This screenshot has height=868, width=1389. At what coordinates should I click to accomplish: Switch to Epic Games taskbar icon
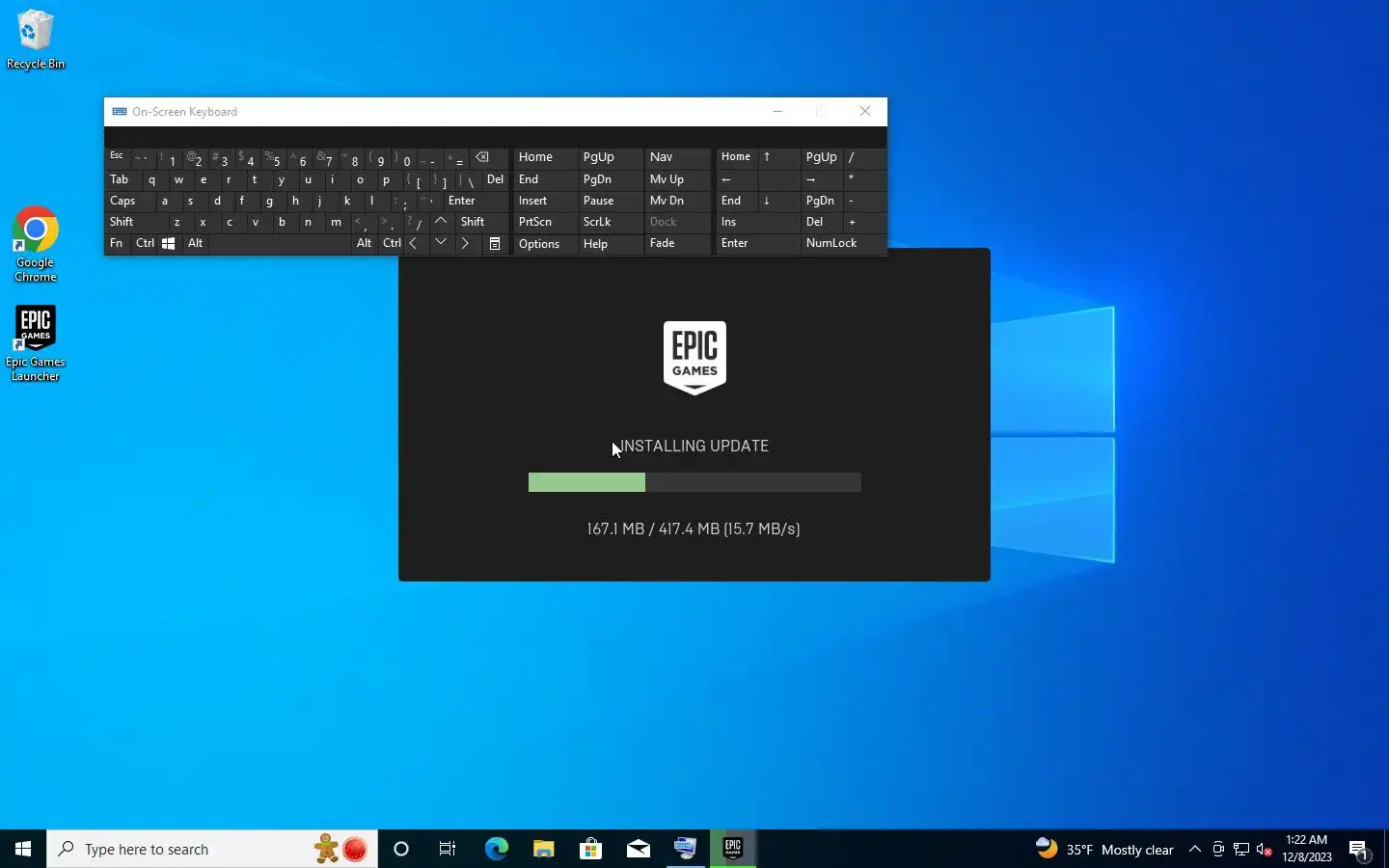(733, 849)
